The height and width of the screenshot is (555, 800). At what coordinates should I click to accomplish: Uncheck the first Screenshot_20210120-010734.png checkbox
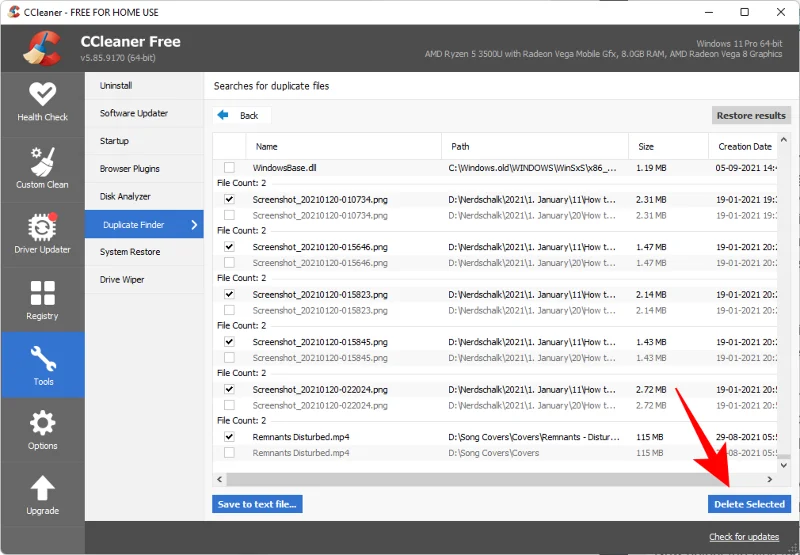click(x=230, y=200)
